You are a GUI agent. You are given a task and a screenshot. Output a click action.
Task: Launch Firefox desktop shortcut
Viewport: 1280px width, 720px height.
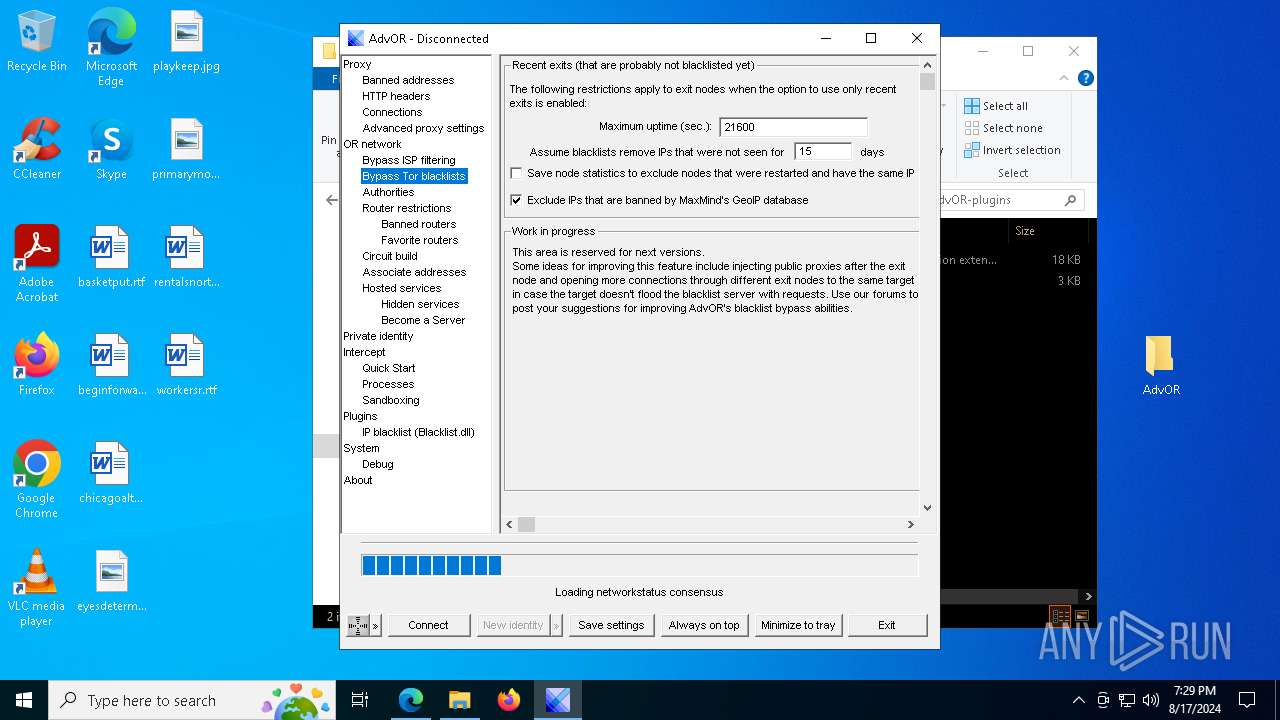click(x=37, y=365)
